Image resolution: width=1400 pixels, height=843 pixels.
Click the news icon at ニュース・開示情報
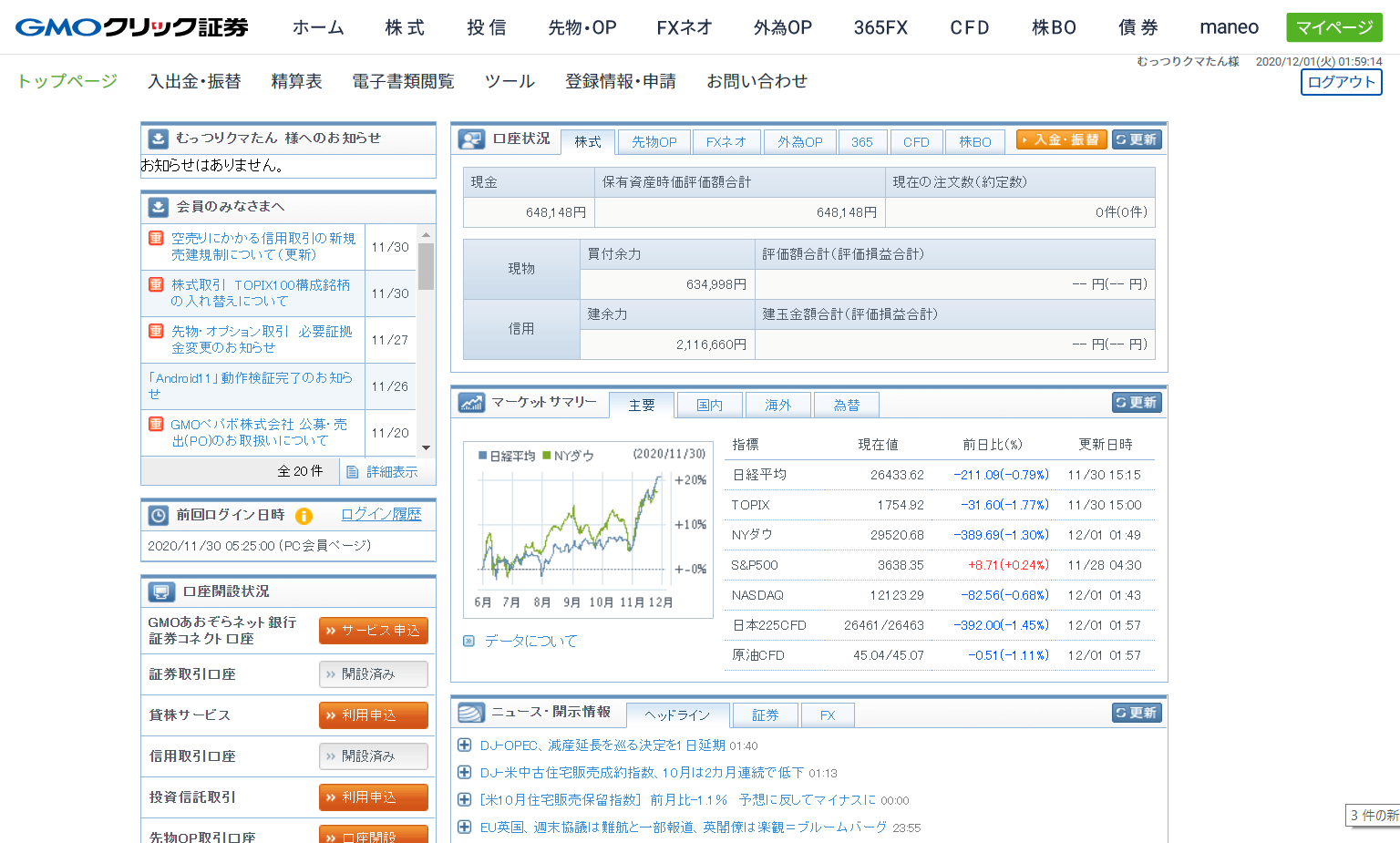tap(471, 712)
